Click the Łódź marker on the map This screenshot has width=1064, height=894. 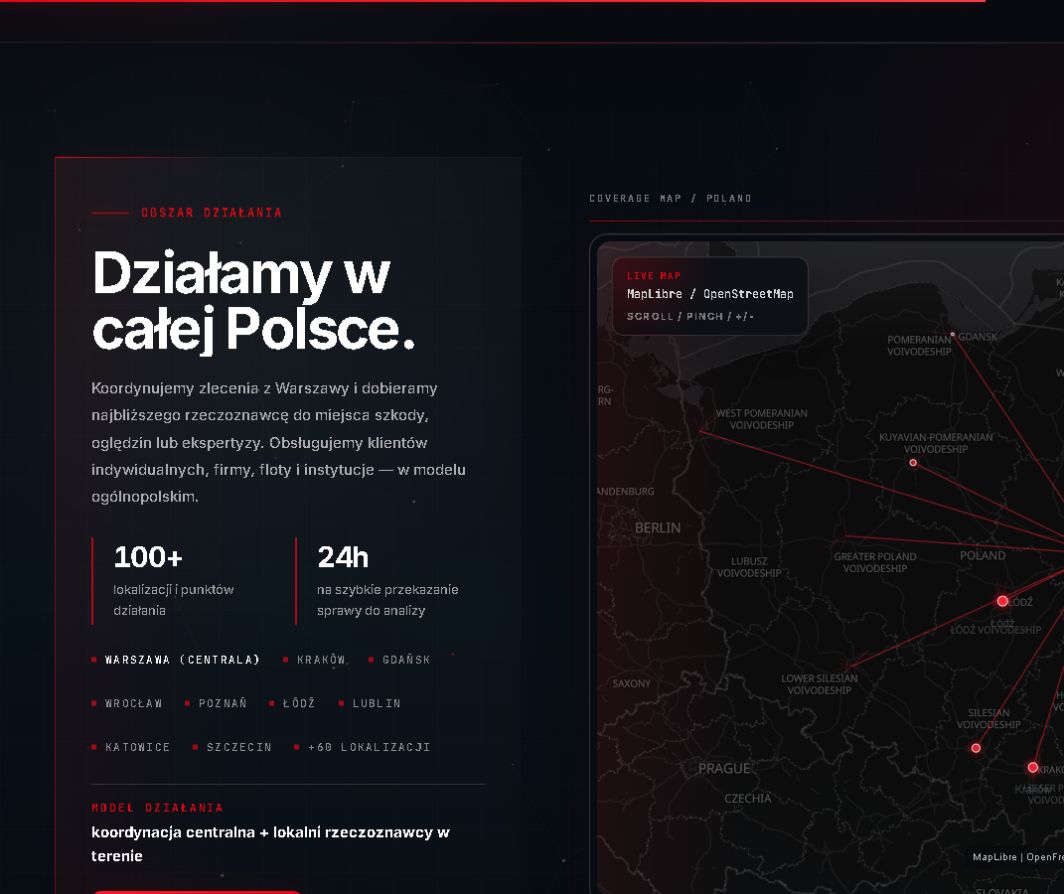tap(1002, 601)
